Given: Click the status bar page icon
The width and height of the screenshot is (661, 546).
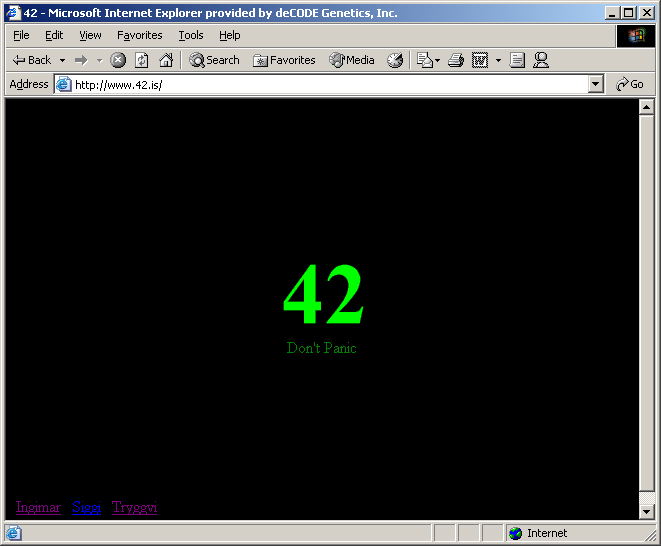Looking at the screenshot, I should point(13,533).
